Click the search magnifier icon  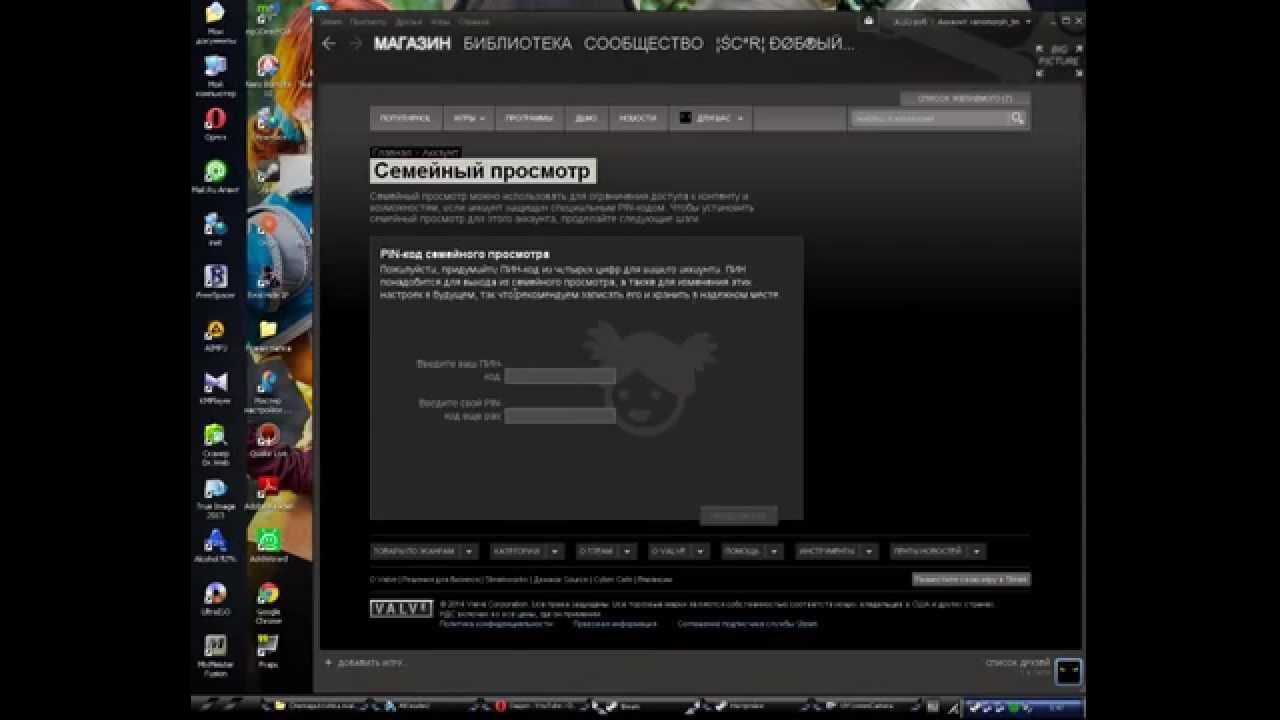pos(1018,118)
